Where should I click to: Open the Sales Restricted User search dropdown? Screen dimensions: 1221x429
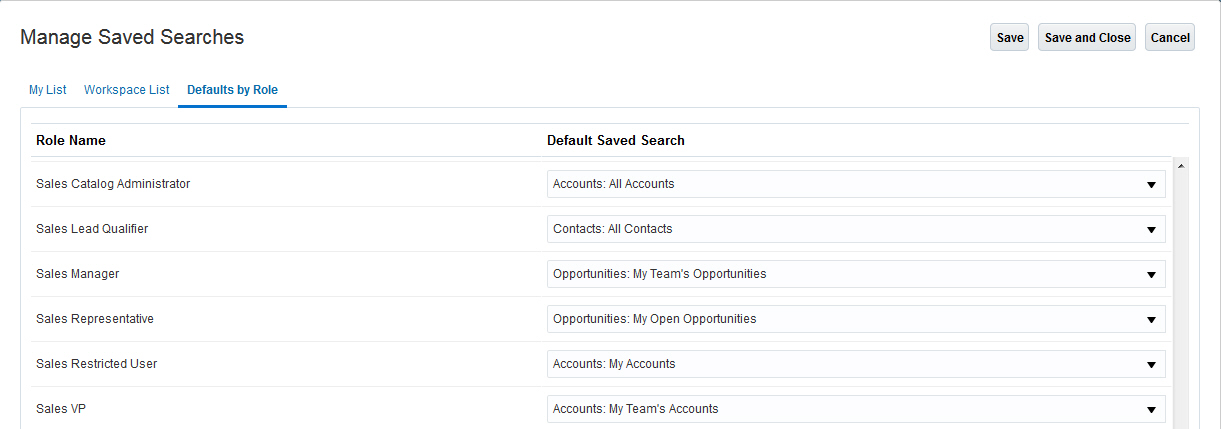click(x=856, y=364)
